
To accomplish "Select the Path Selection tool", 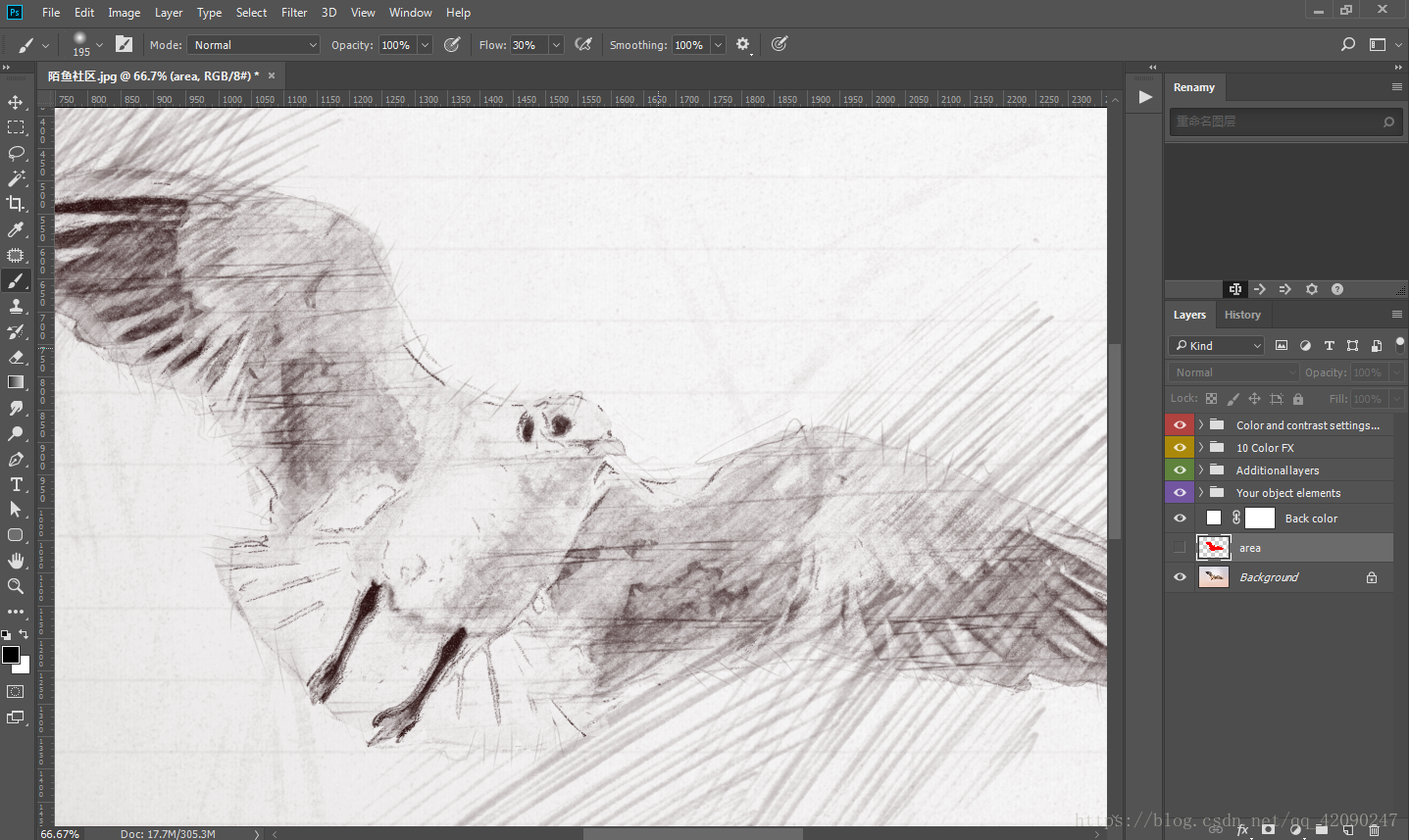I will pyautogui.click(x=16, y=510).
